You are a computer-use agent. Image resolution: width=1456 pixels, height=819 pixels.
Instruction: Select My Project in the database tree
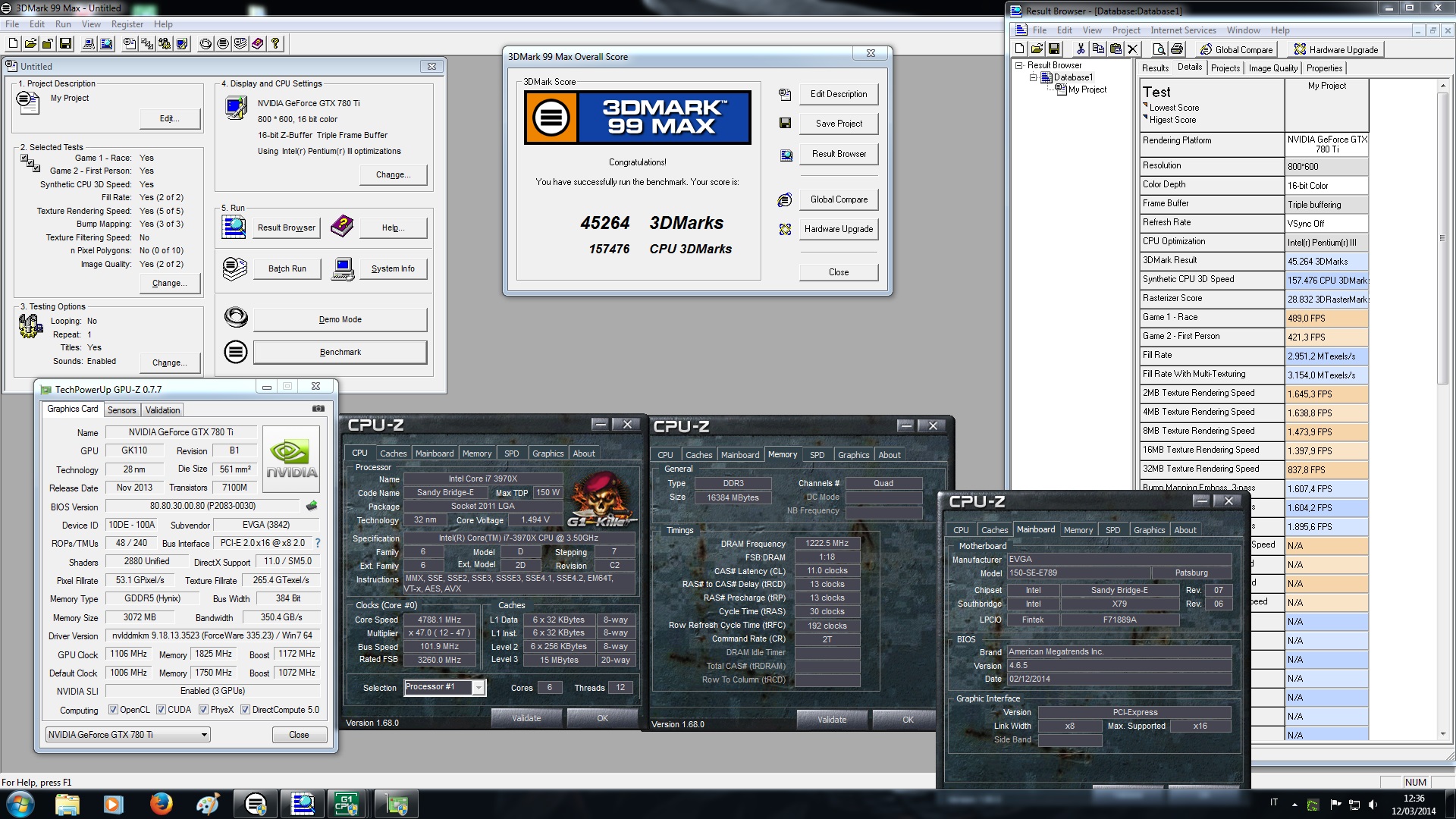pyautogui.click(x=1087, y=89)
